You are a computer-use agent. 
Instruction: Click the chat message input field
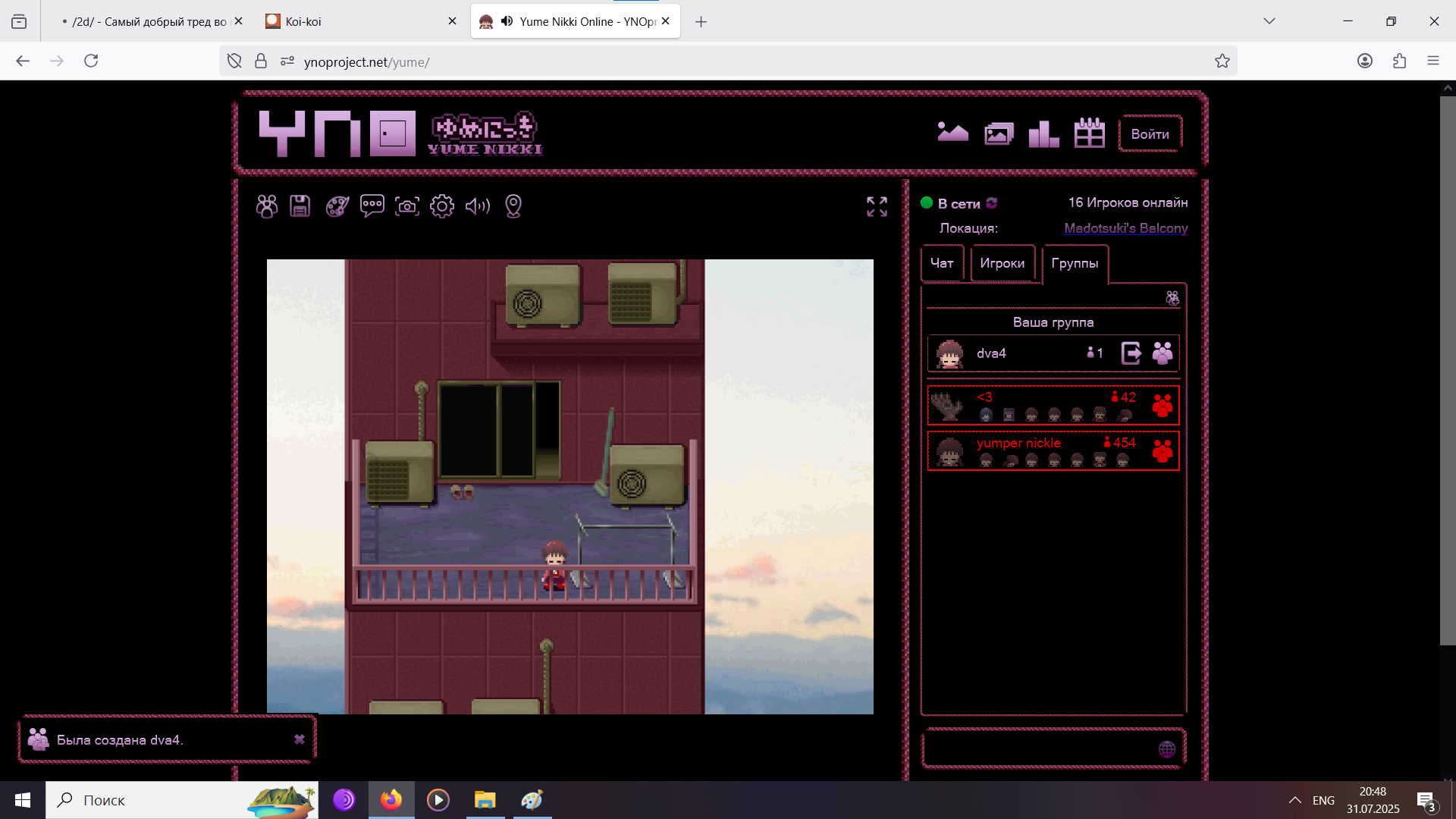click(1039, 749)
